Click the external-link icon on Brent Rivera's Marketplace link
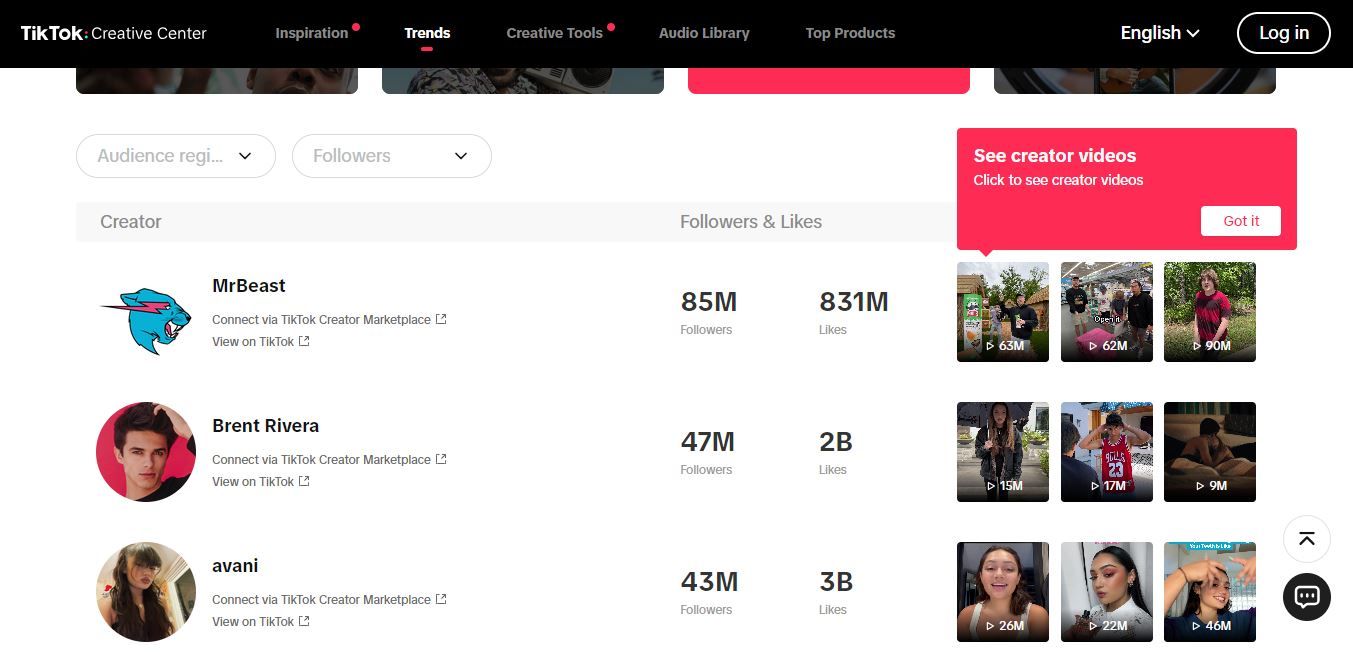The height and width of the screenshot is (653, 1353). [x=441, y=459]
